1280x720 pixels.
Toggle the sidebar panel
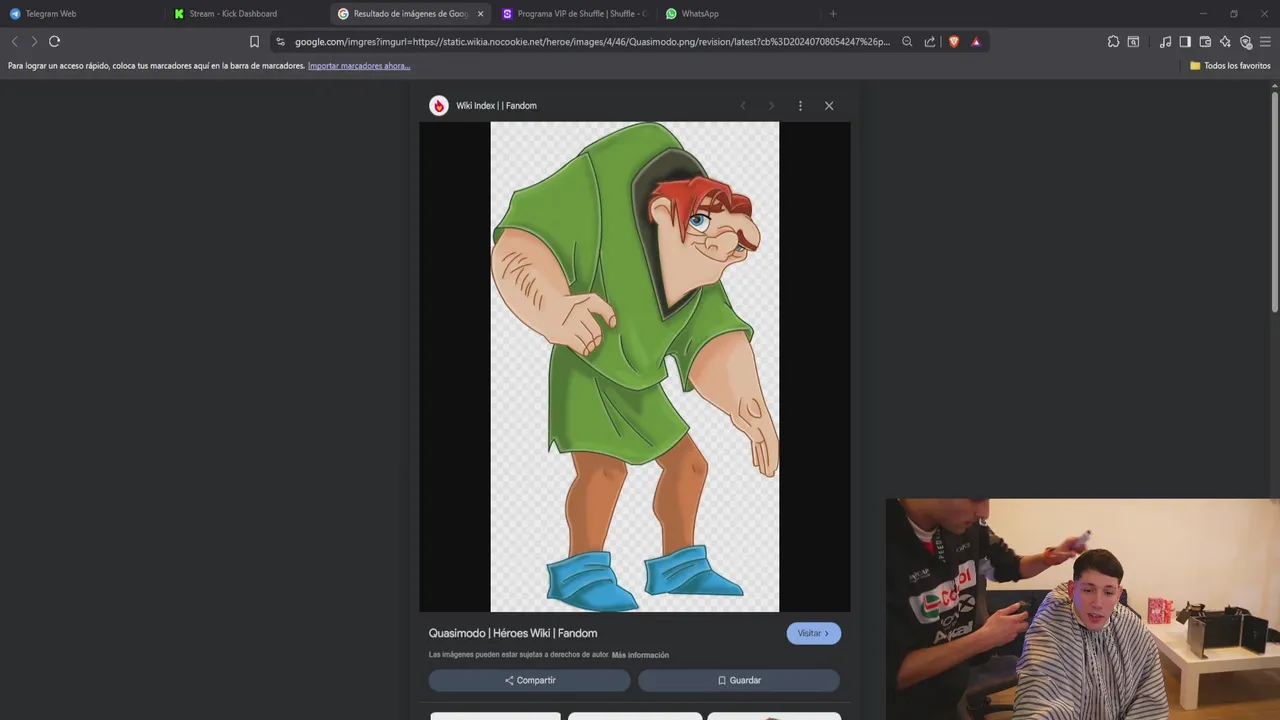[x=1185, y=41]
